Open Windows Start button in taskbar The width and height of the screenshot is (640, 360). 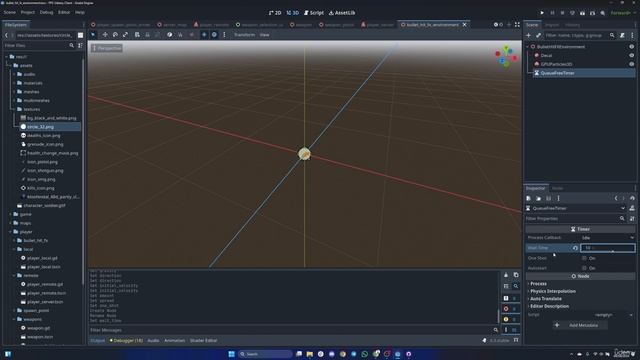point(231,354)
